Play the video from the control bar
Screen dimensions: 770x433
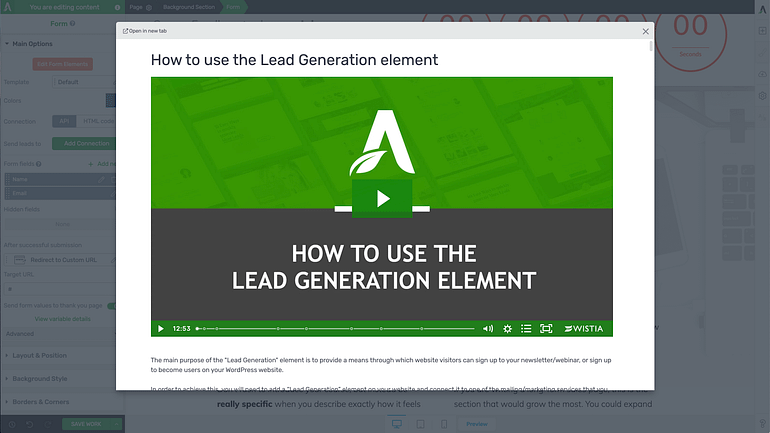(161, 328)
